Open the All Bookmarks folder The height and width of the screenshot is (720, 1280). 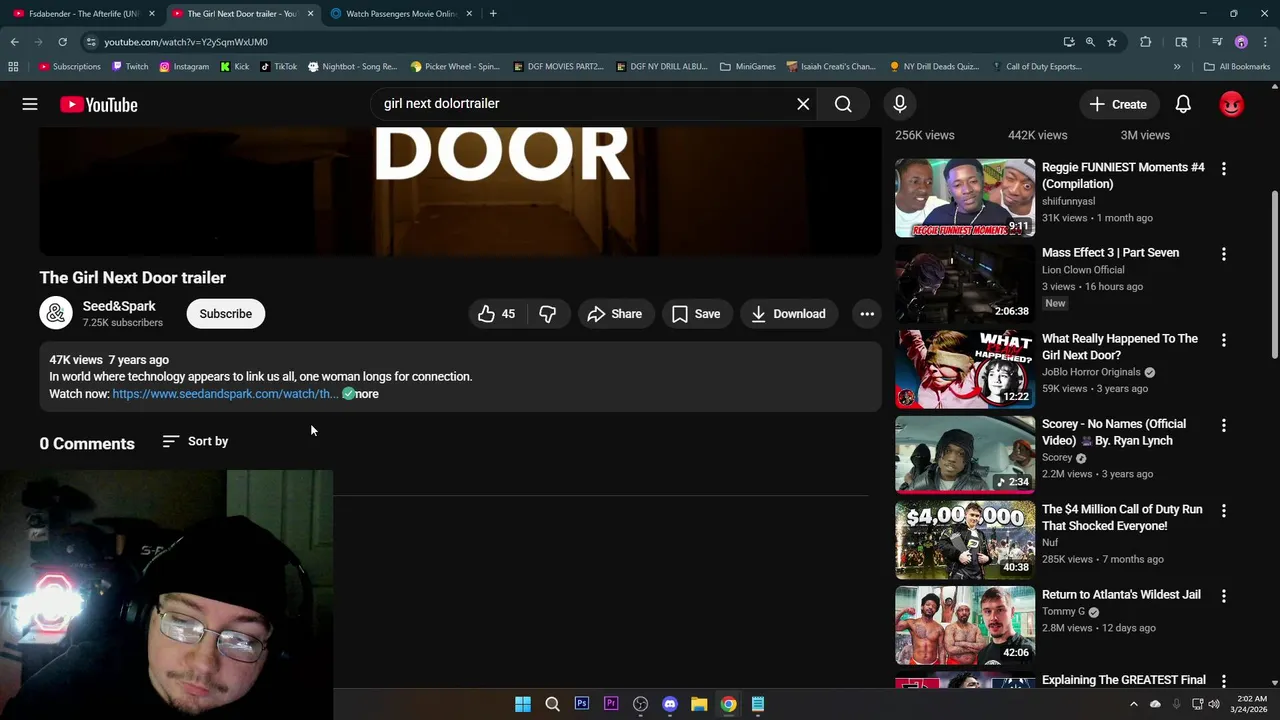click(1237, 67)
